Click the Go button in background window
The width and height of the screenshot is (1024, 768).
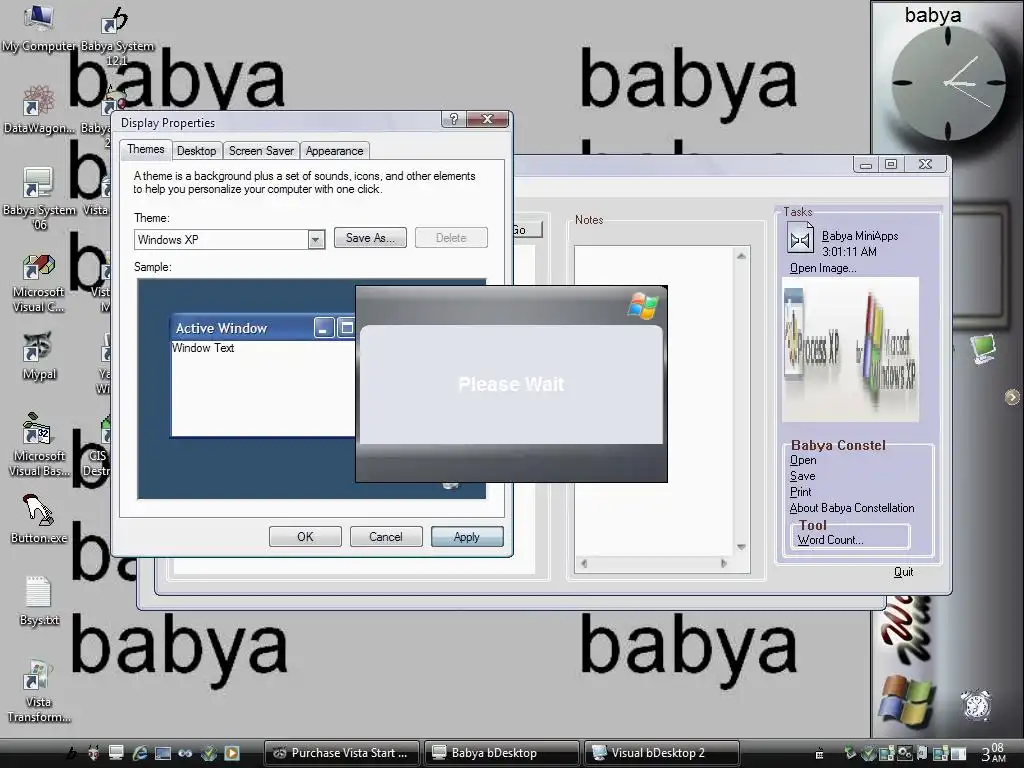[x=528, y=230]
